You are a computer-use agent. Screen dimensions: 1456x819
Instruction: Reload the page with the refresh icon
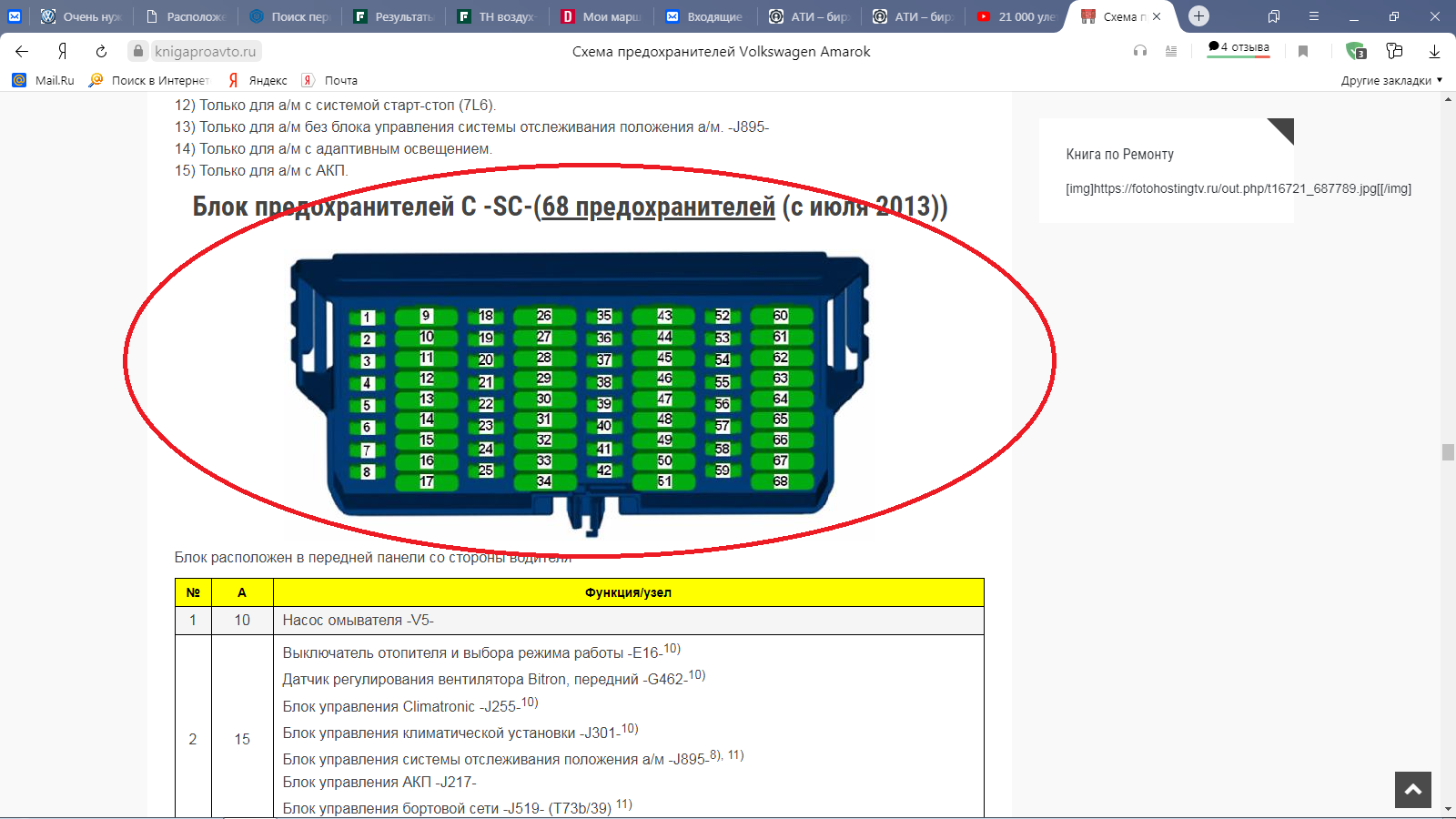[101, 52]
